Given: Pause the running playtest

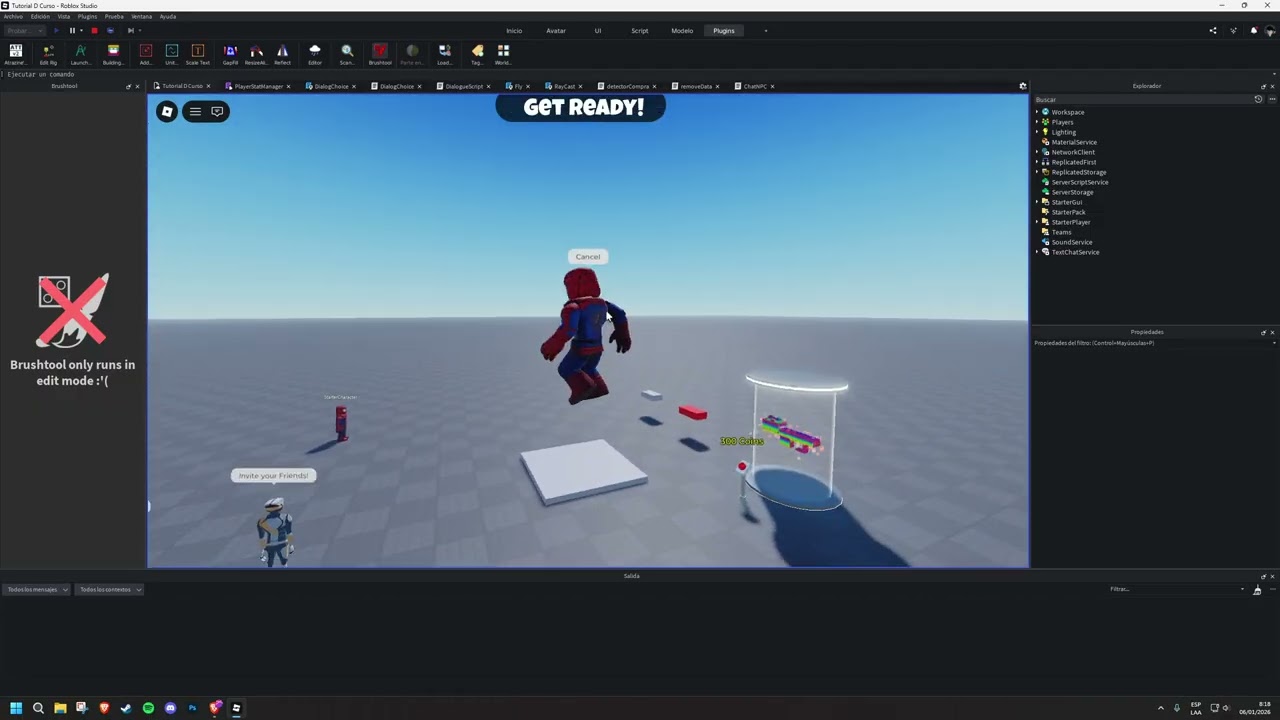Looking at the screenshot, I should pos(72,31).
